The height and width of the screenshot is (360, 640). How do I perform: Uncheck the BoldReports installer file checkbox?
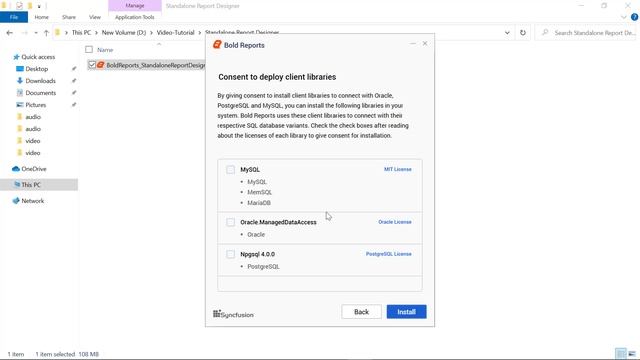click(x=92, y=65)
